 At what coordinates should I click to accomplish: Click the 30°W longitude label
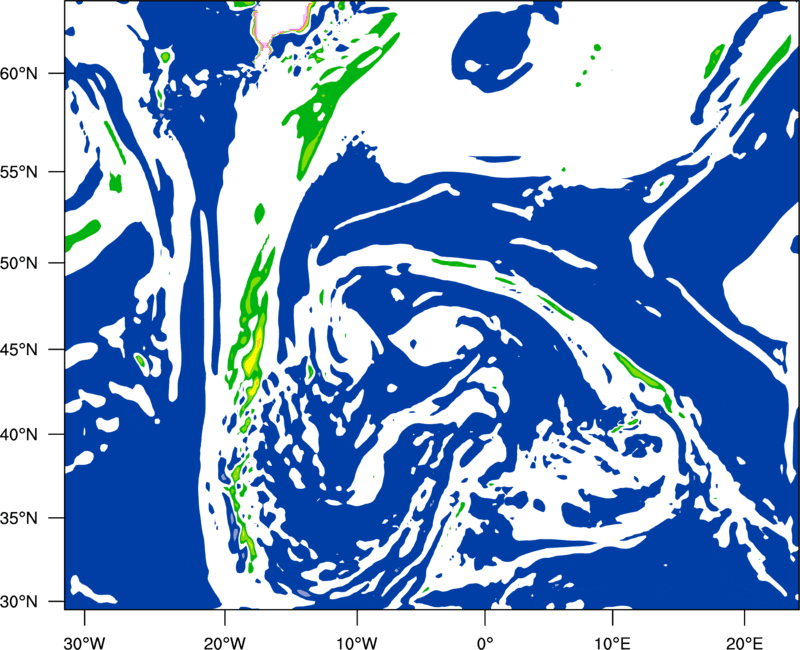(84, 642)
